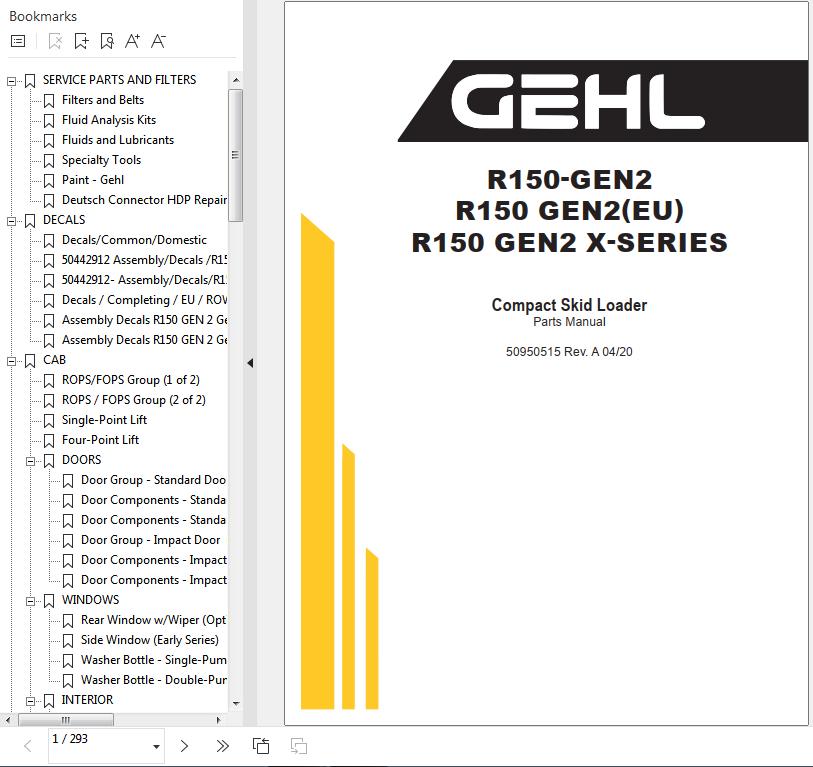The height and width of the screenshot is (767, 813).
Task: Click the bookmarks horizontal scrollbar thumb
Action: [66, 720]
